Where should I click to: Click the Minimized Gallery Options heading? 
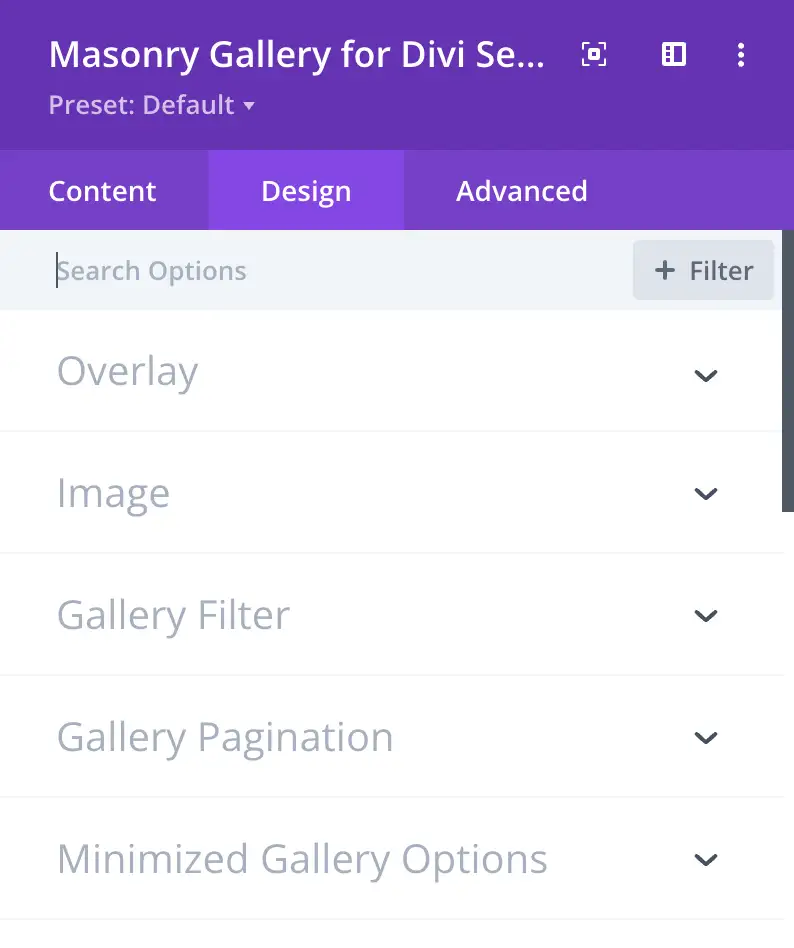302,860
